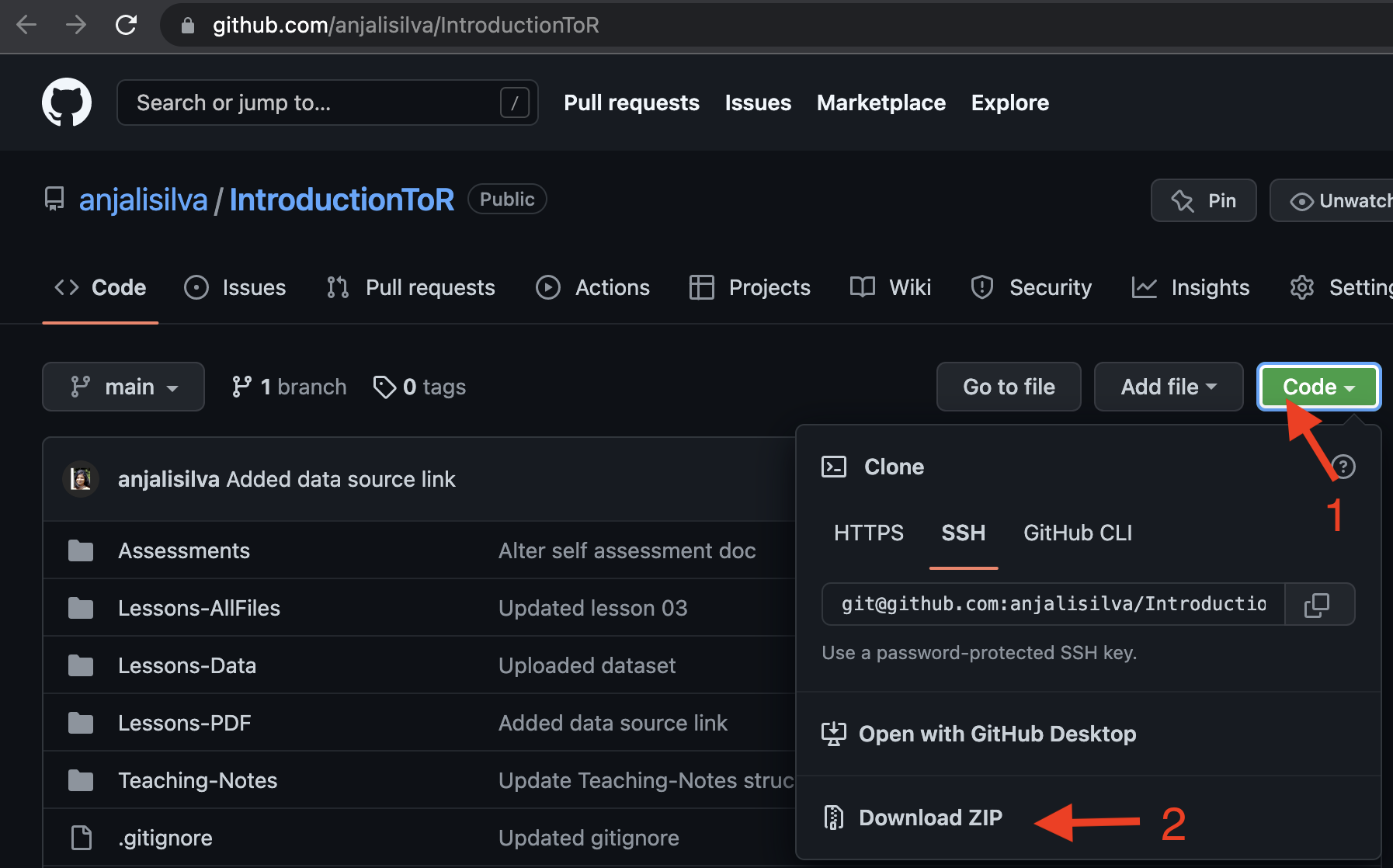Open Marketplace from top navigation
Image resolution: width=1393 pixels, height=868 pixels.
point(881,102)
